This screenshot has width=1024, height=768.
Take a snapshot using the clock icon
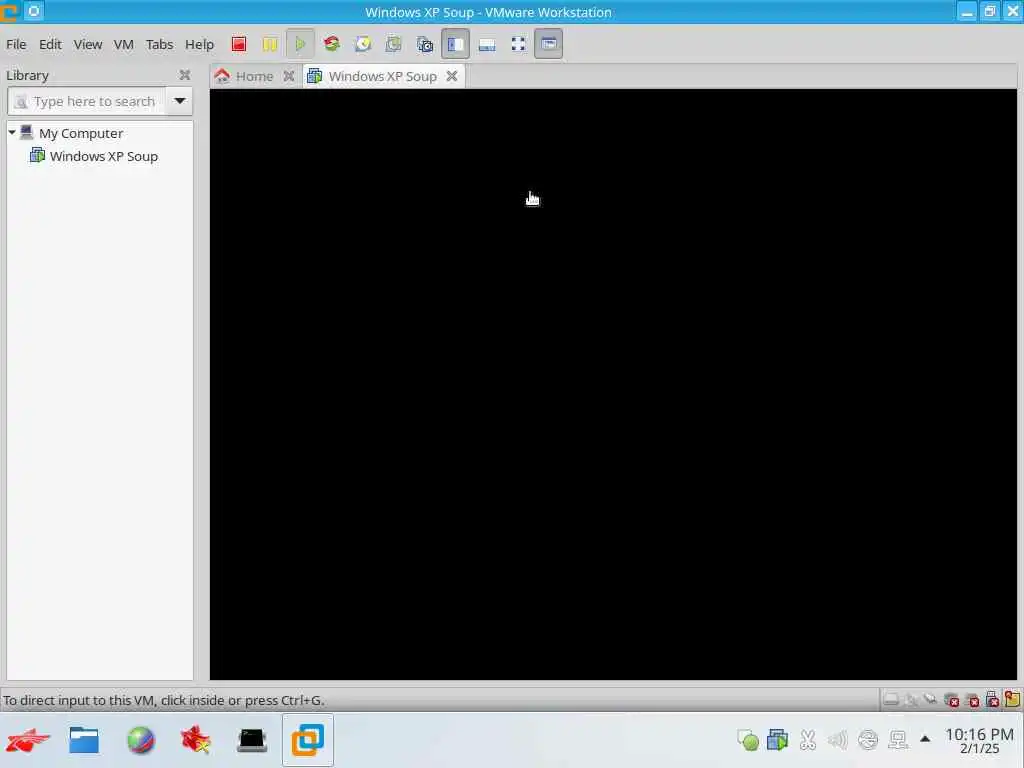(362, 44)
